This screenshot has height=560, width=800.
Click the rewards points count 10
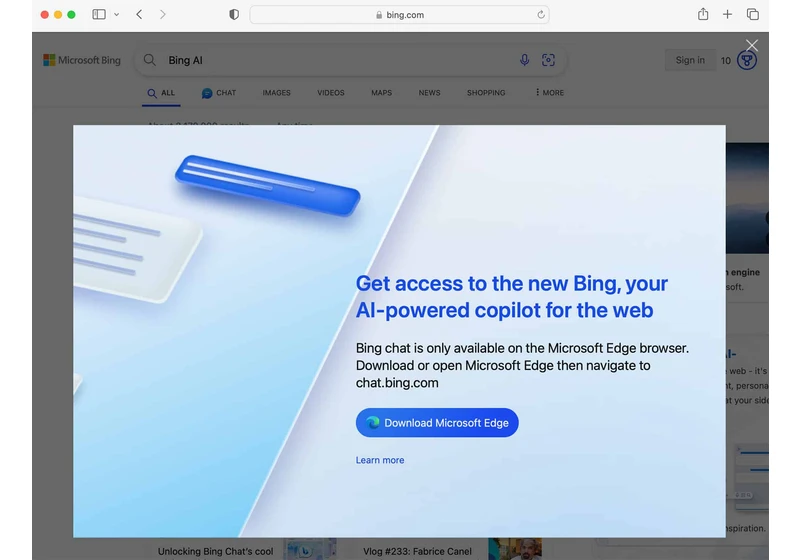(x=726, y=61)
